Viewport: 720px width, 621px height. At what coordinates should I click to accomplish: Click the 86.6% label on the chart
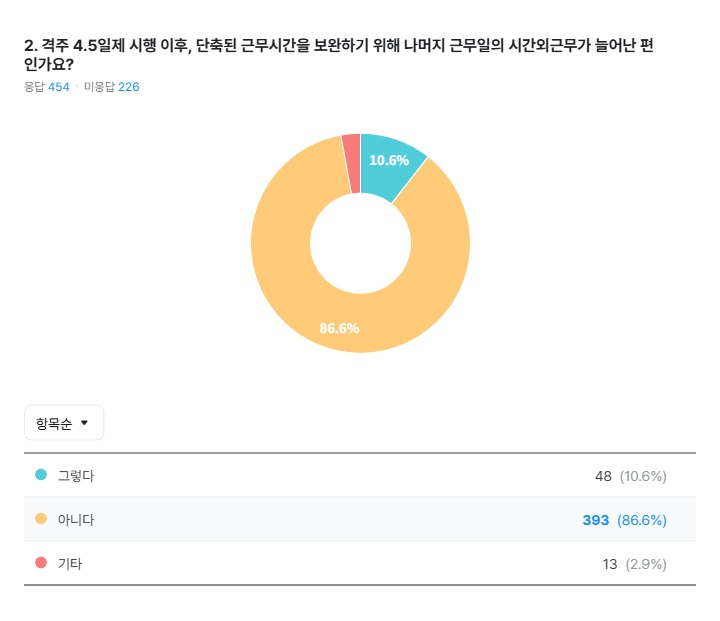pyautogui.click(x=339, y=328)
